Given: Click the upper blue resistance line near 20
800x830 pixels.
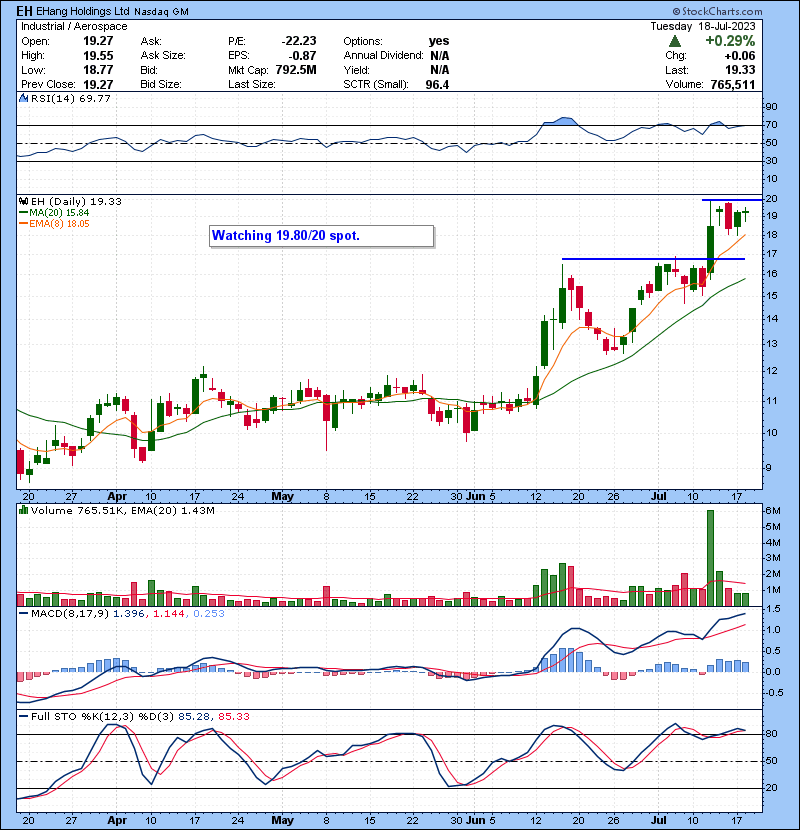Looking at the screenshot, I should [732, 200].
